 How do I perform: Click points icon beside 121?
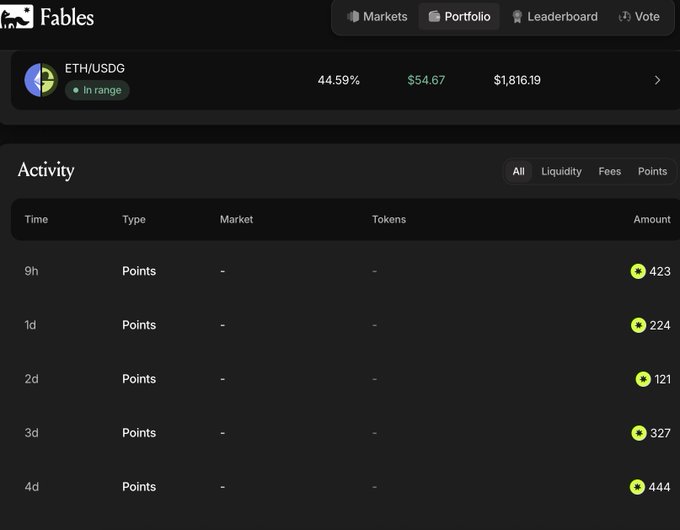[643, 379]
